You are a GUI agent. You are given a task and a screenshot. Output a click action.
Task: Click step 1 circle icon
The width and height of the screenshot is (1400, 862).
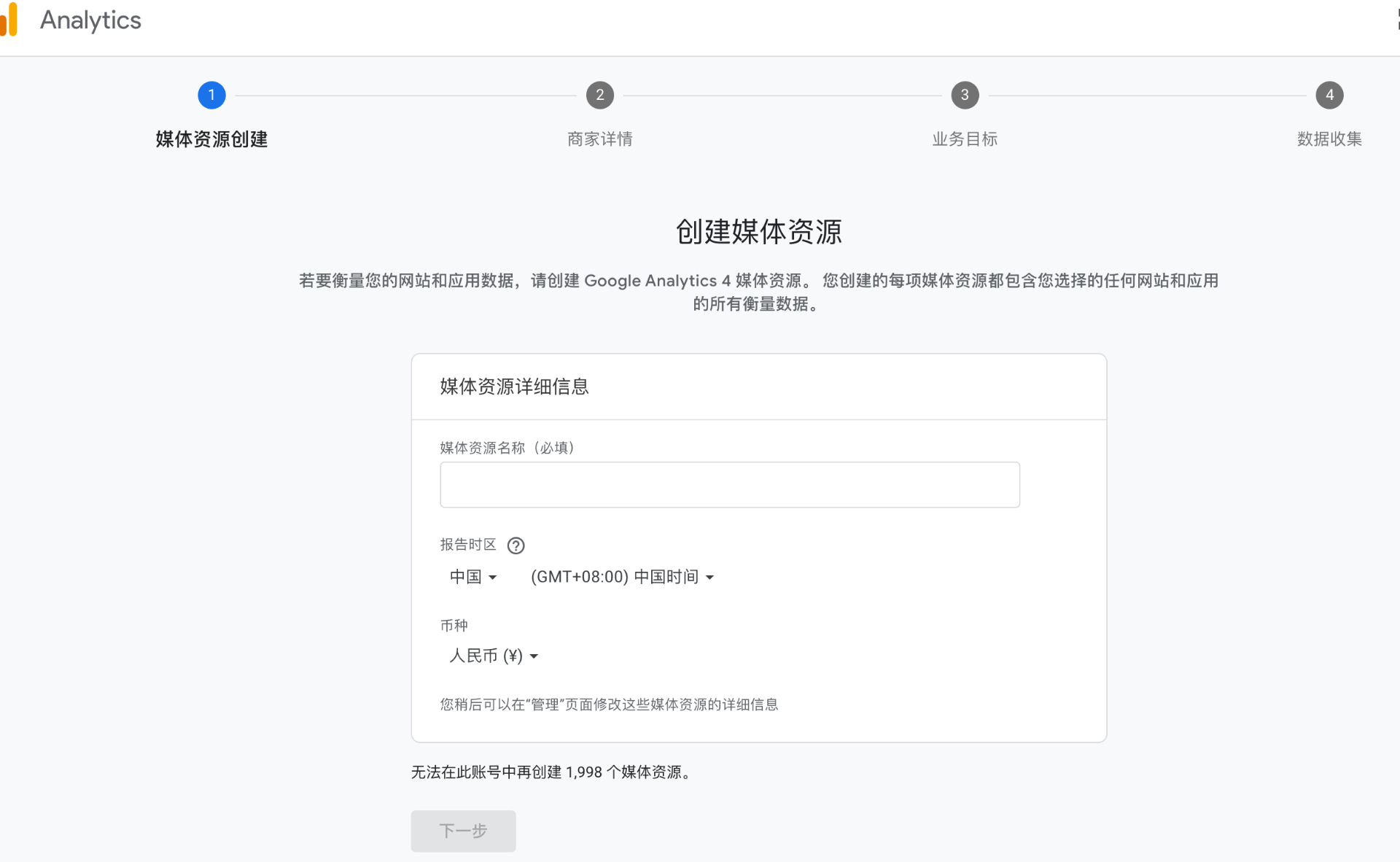211,95
